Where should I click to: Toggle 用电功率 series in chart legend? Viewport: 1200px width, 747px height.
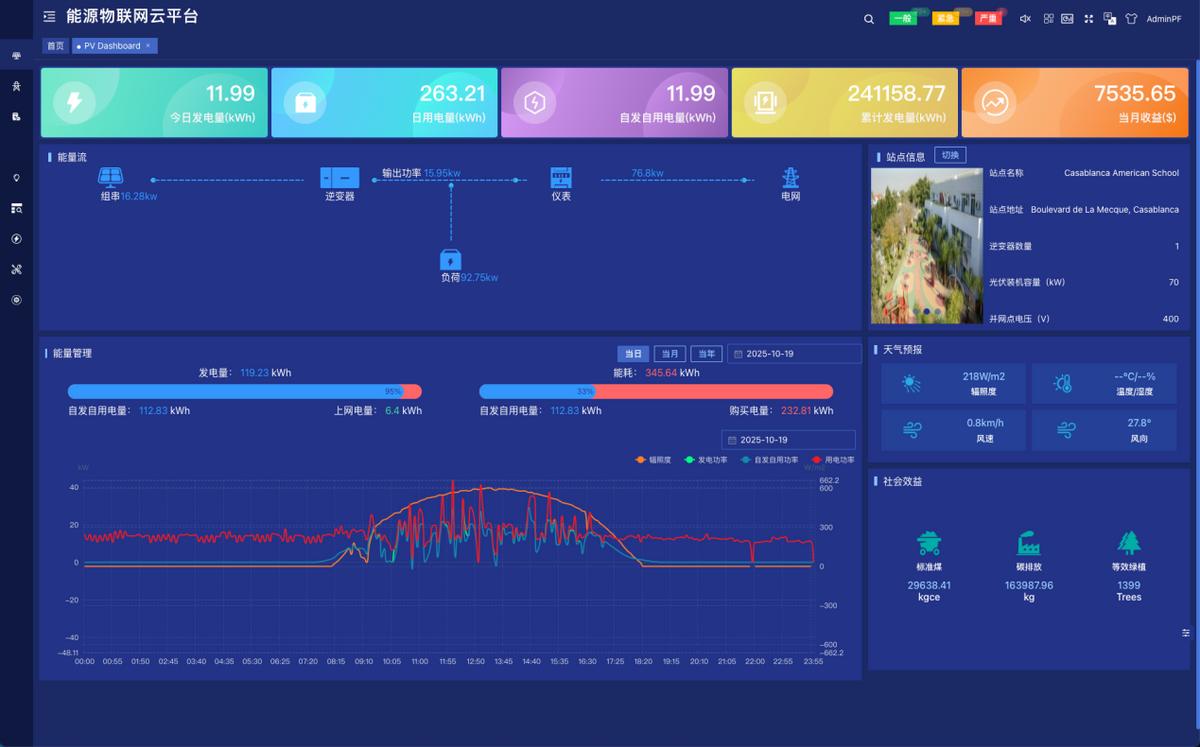click(832, 460)
